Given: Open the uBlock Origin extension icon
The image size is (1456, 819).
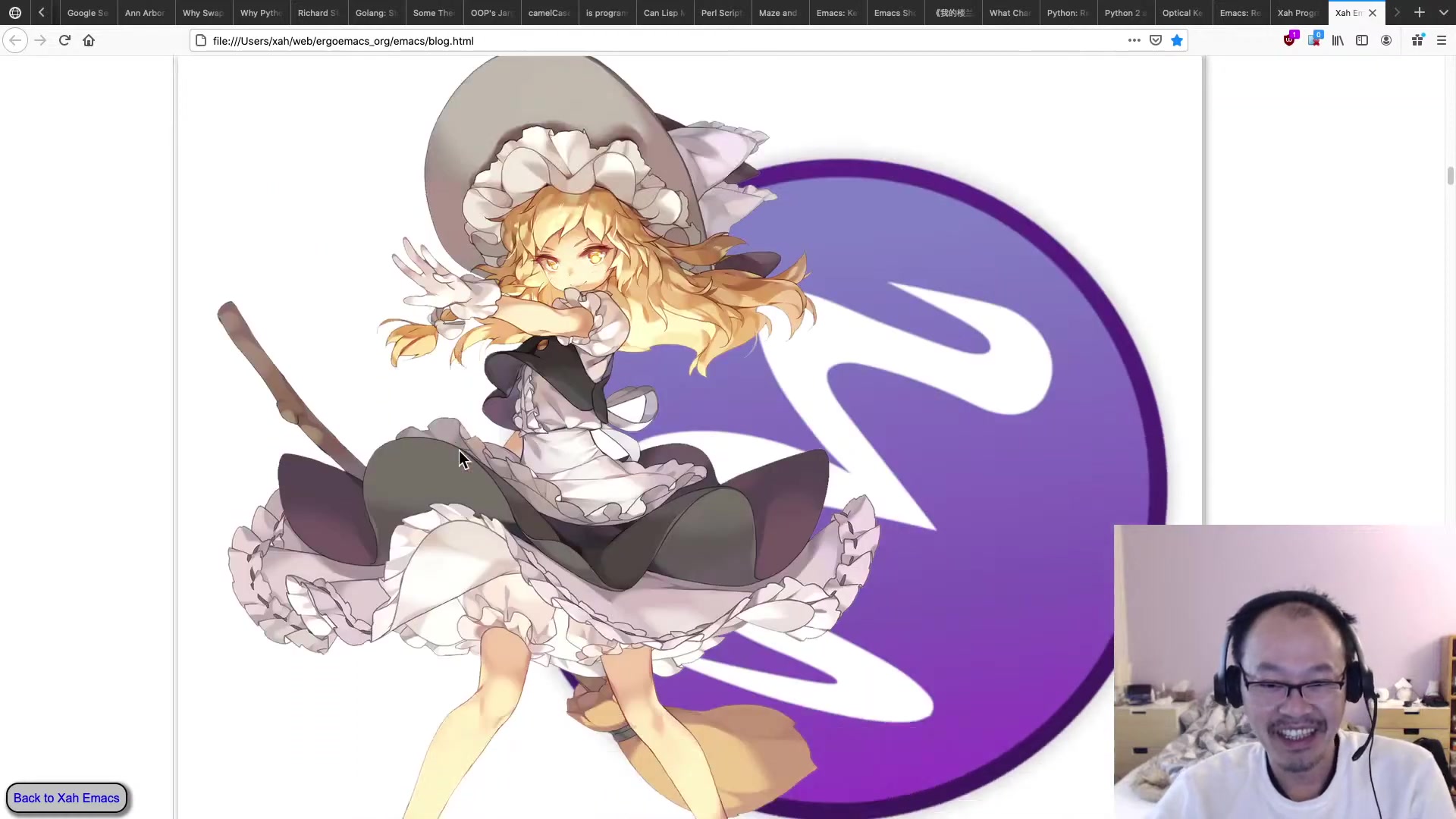Looking at the screenshot, I should click(x=1290, y=39).
